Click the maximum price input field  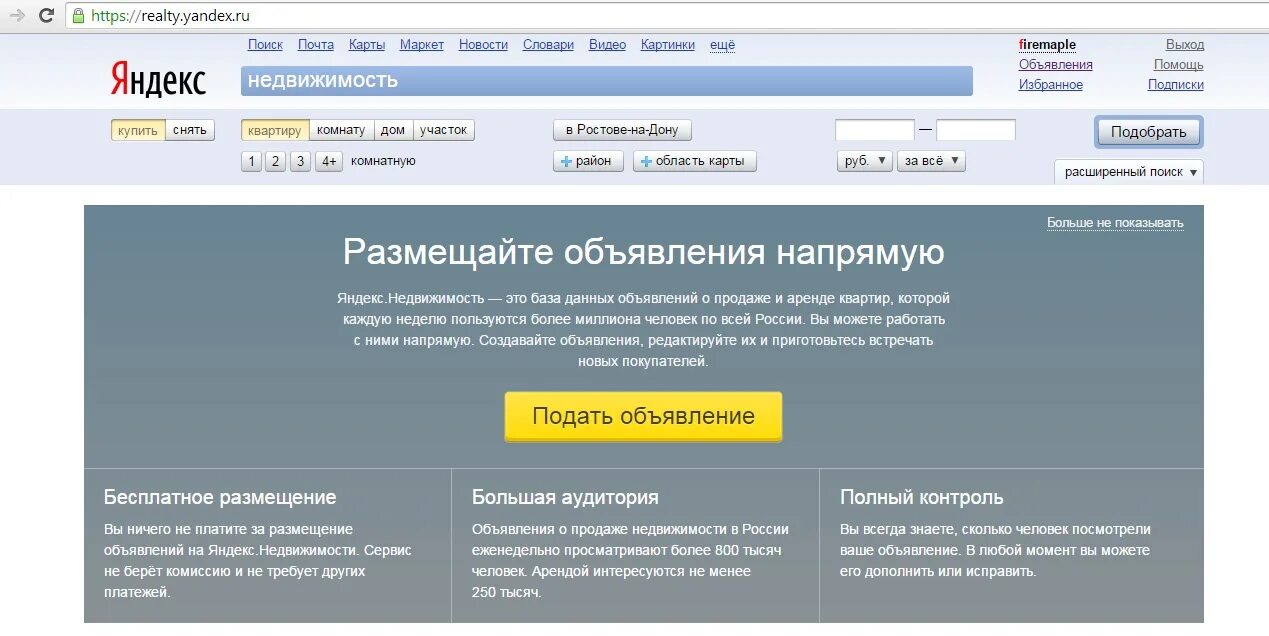point(976,130)
